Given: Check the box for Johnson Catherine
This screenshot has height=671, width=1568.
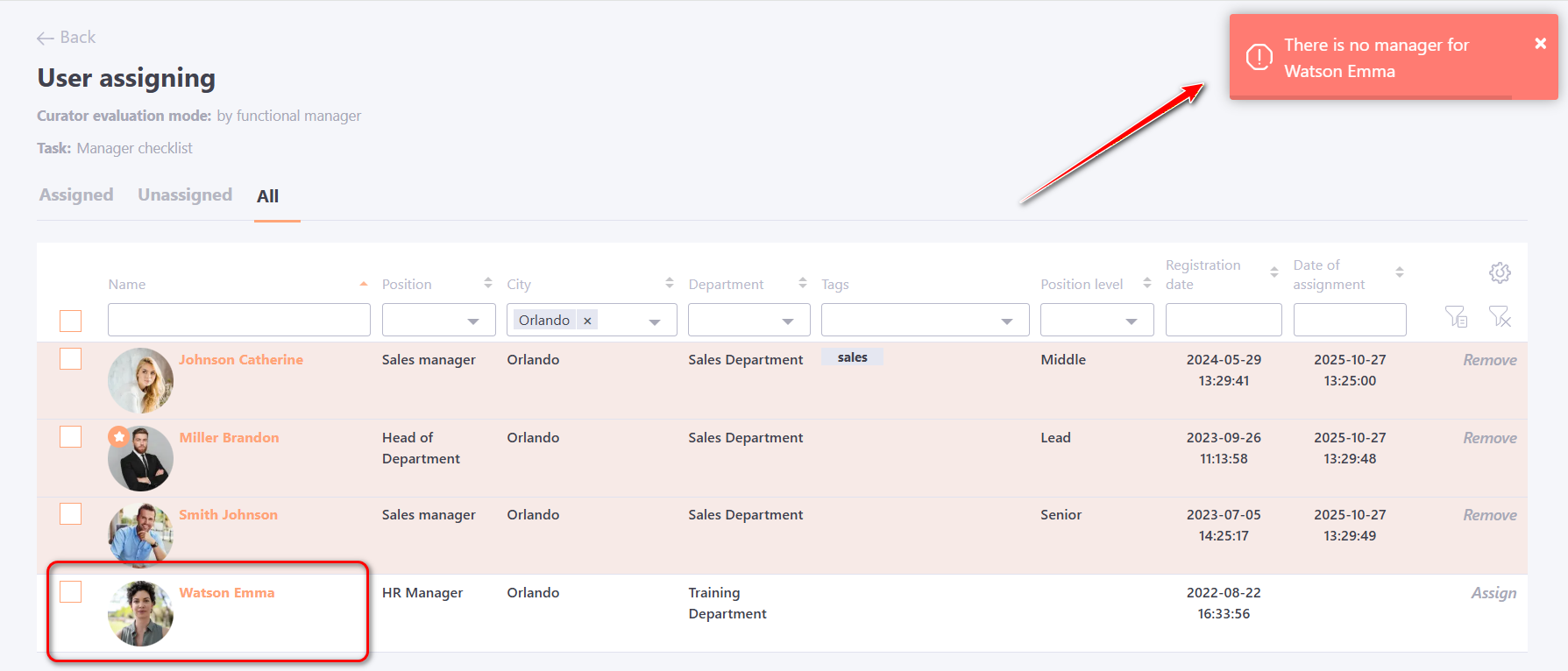Looking at the screenshot, I should 71,359.
